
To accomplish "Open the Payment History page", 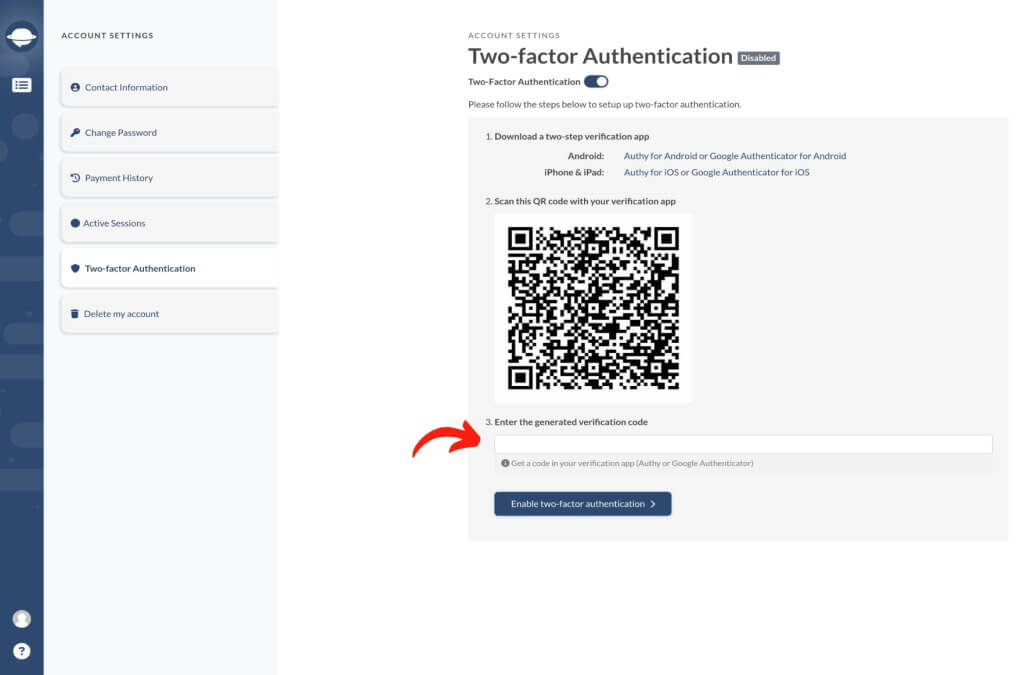I will 170,178.
